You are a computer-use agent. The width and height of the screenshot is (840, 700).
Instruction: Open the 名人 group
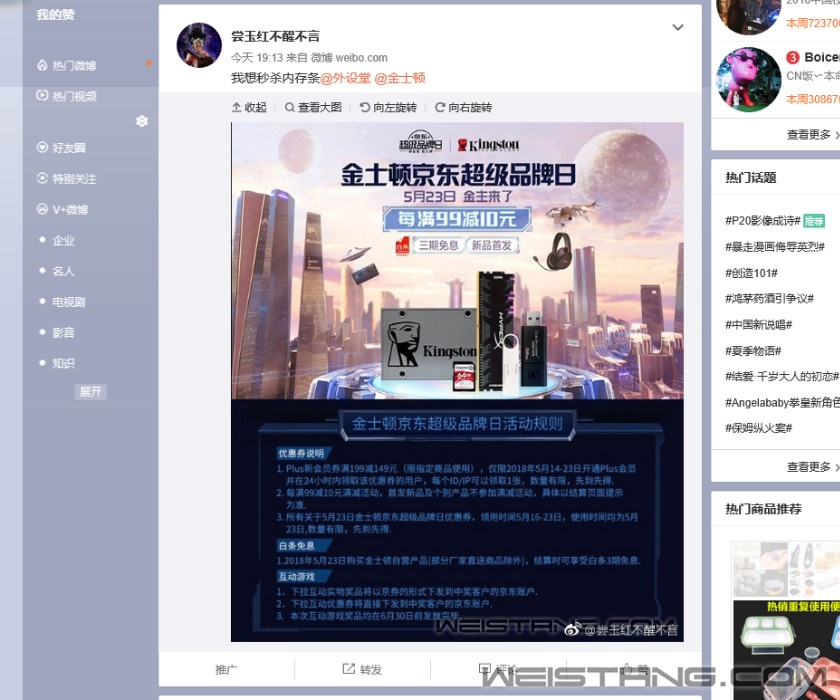click(x=63, y=271)
